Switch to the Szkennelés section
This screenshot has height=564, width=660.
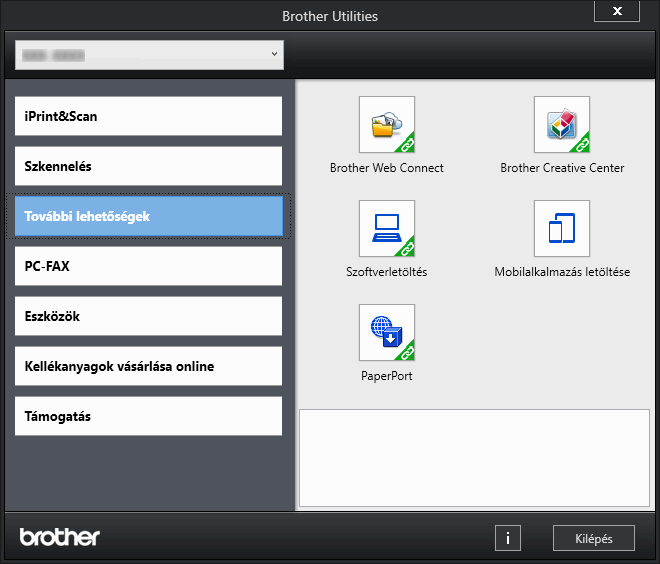coord(149,166)
